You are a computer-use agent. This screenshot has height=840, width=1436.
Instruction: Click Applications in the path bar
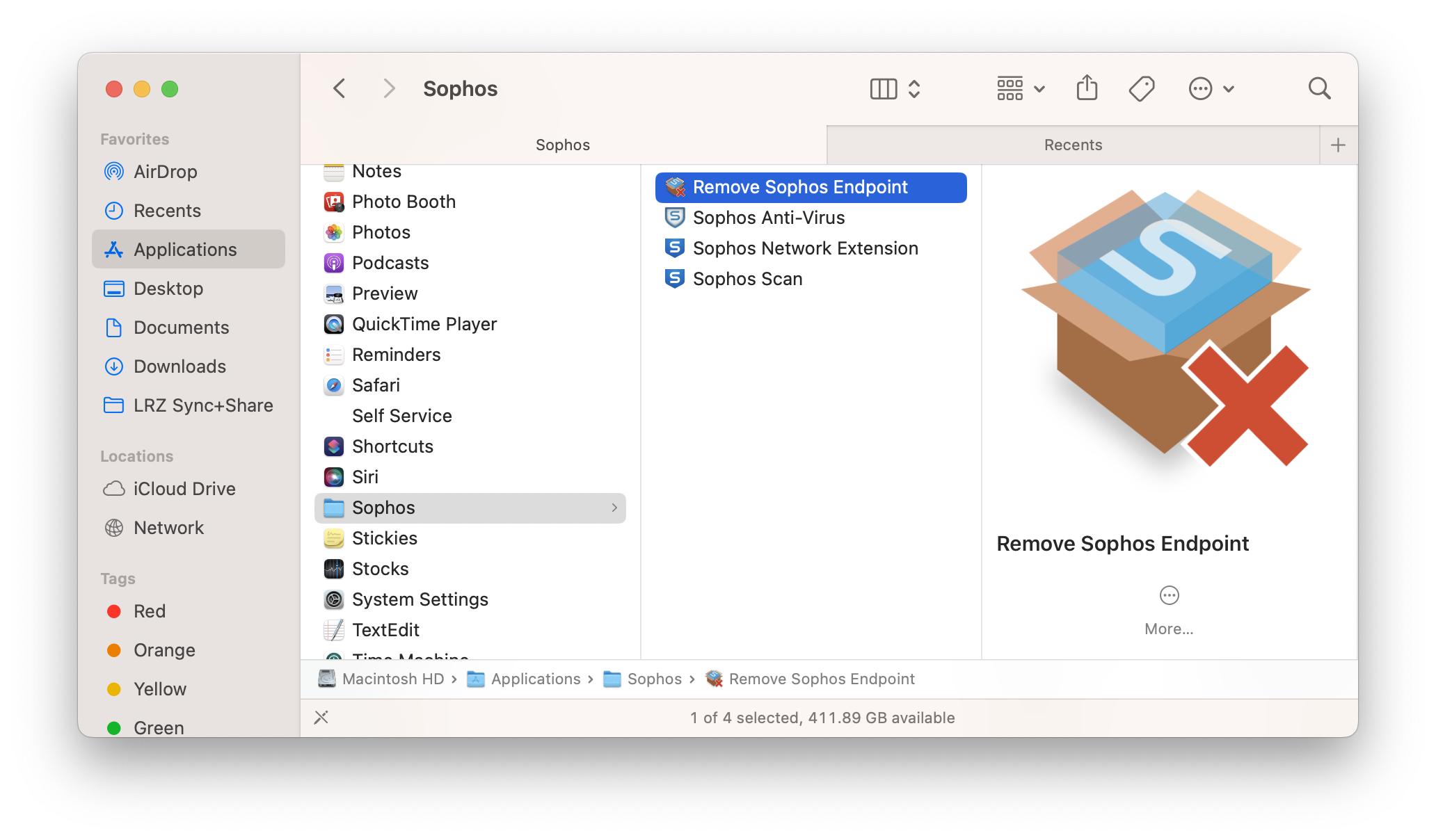(x=535, y=679)
